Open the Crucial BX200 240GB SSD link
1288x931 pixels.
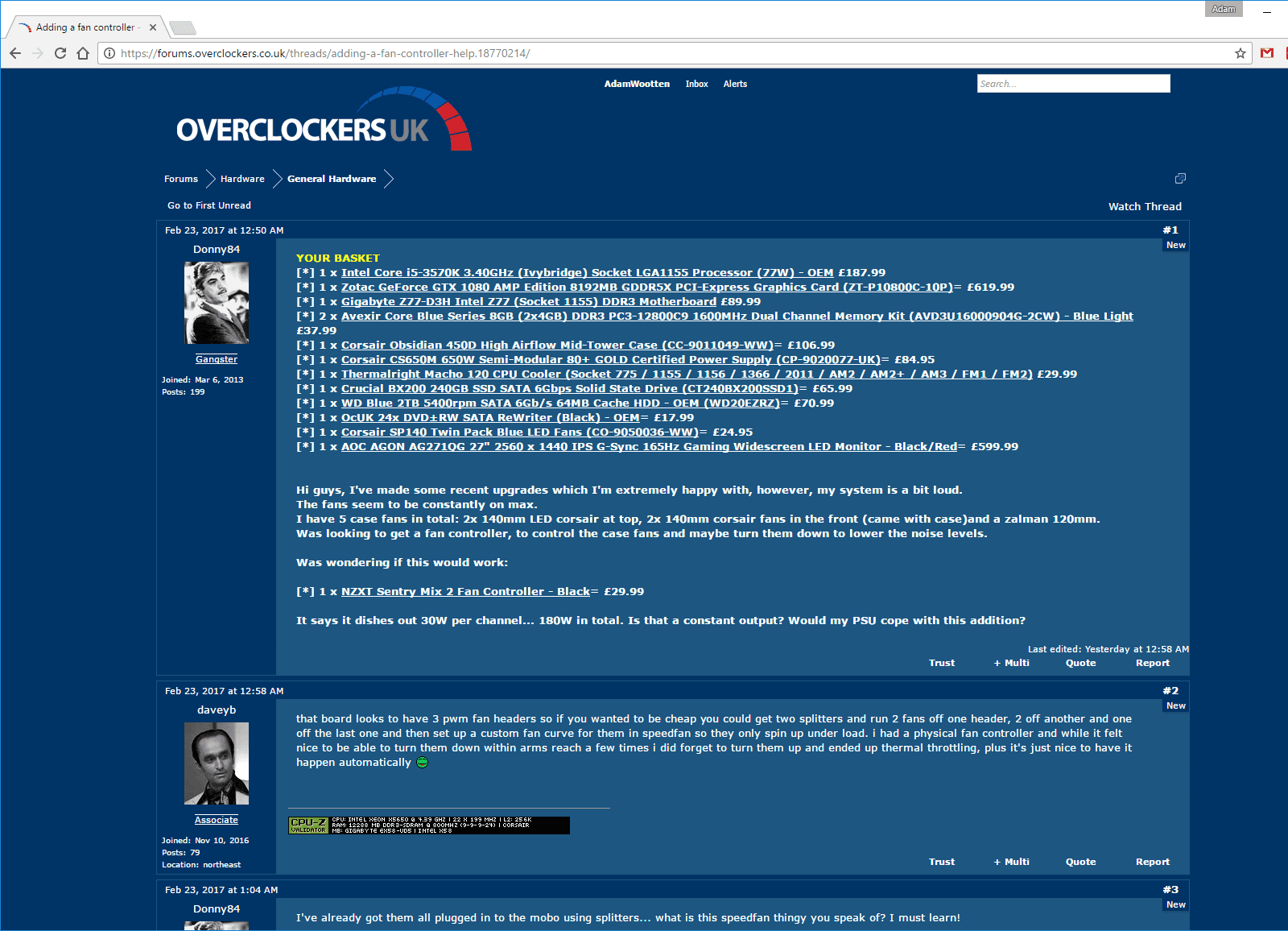pos(570,389)
